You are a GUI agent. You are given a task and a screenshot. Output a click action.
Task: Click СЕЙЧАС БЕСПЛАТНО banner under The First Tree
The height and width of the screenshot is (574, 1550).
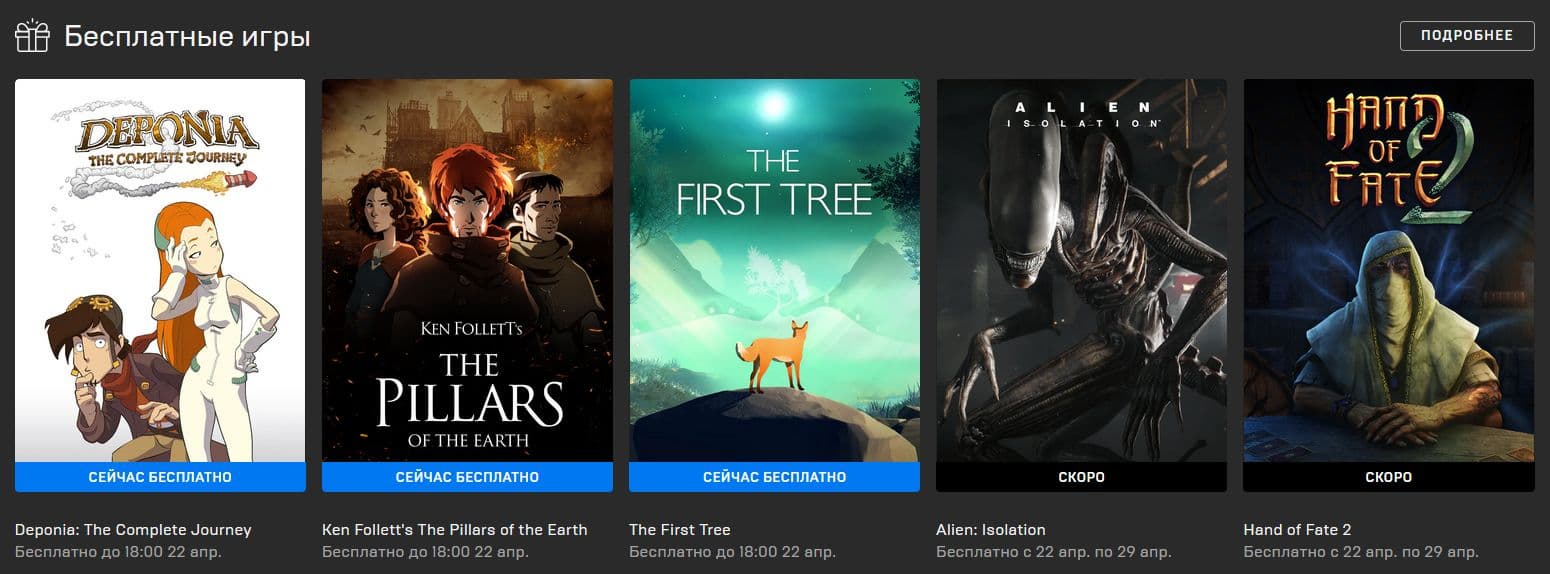(774, 477)
